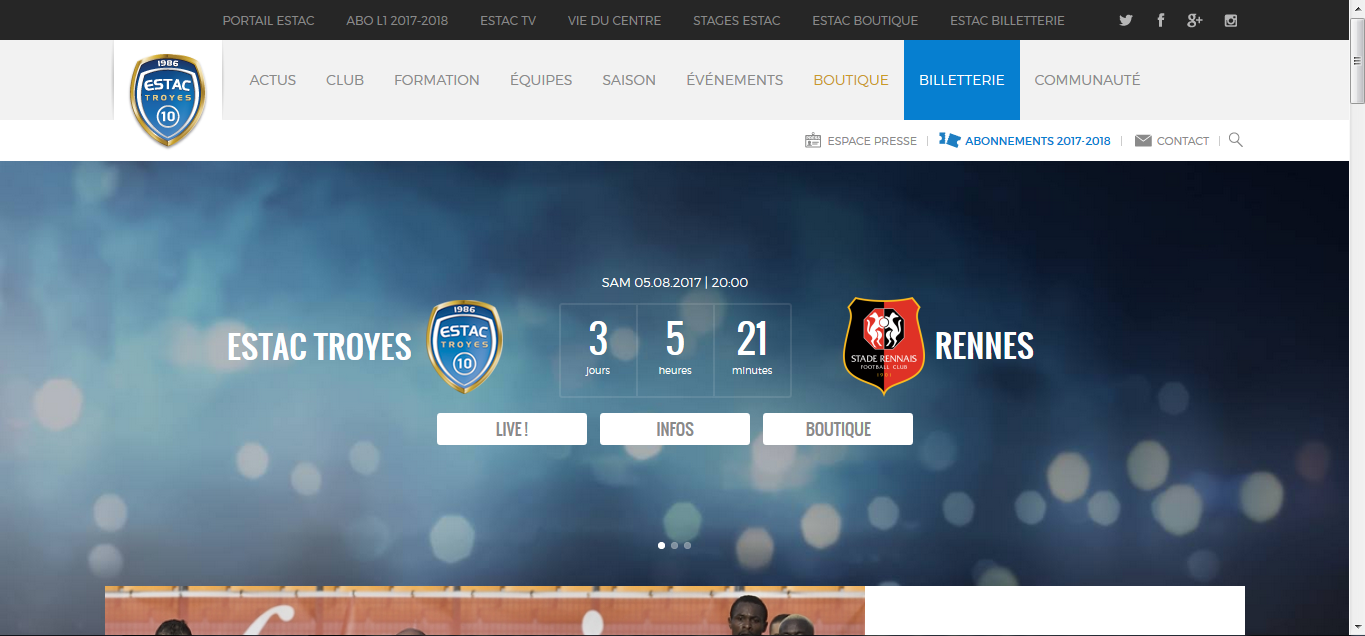1365x636 pixels.
Task: Click the news photo thumbnail below banner
Action: (x=485, y=611)
